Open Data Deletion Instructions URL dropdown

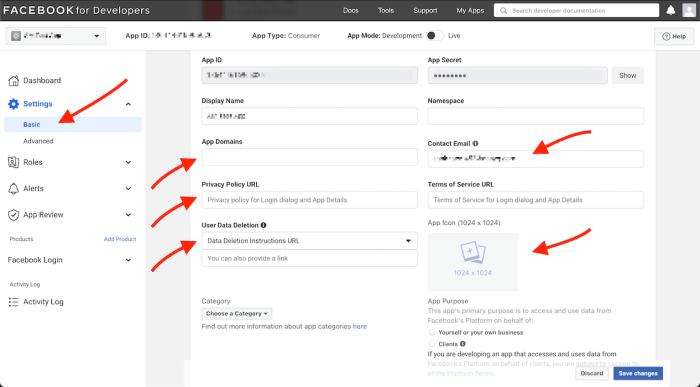click(309, 241)
